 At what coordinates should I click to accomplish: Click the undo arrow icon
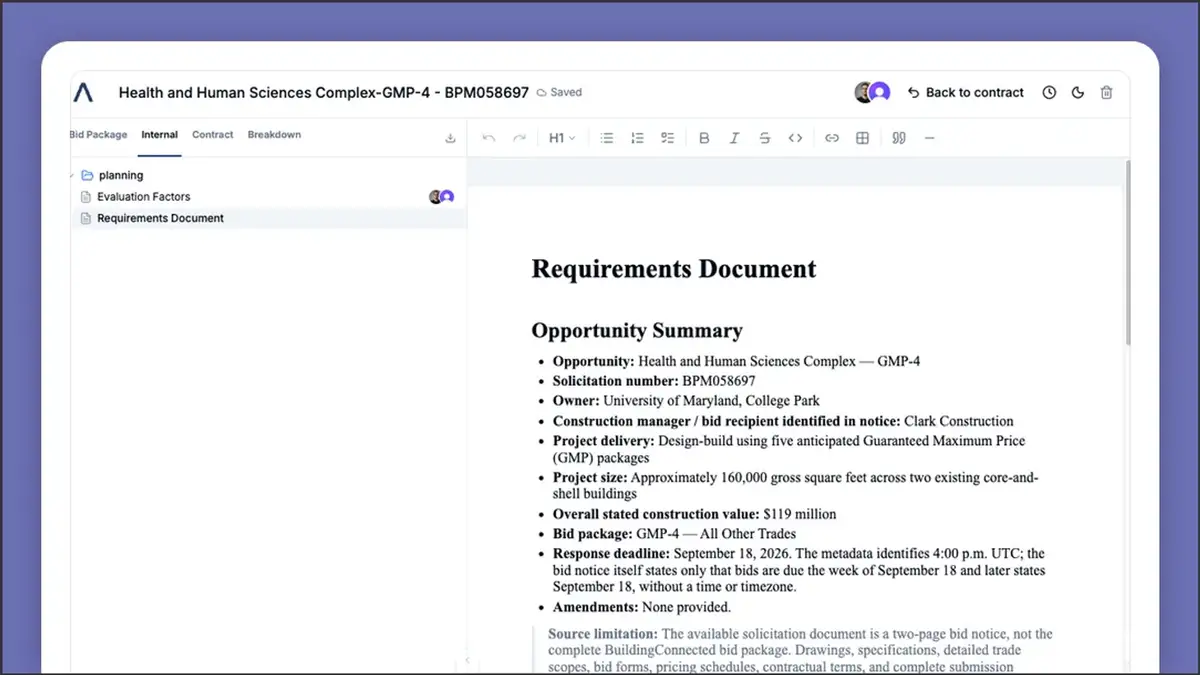(488, 138)
